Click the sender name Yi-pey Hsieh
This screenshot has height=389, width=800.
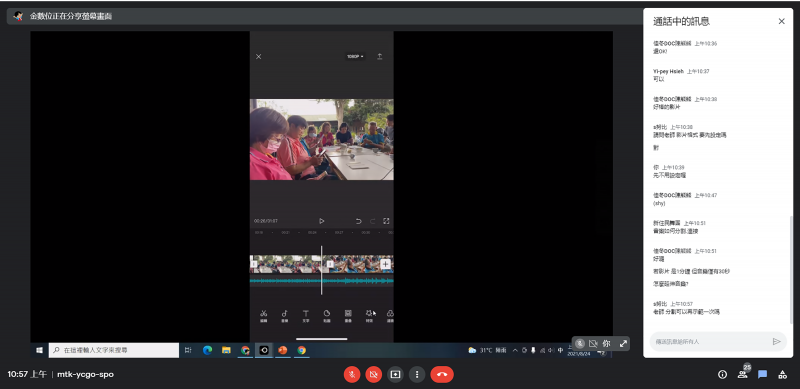[668, 71]
